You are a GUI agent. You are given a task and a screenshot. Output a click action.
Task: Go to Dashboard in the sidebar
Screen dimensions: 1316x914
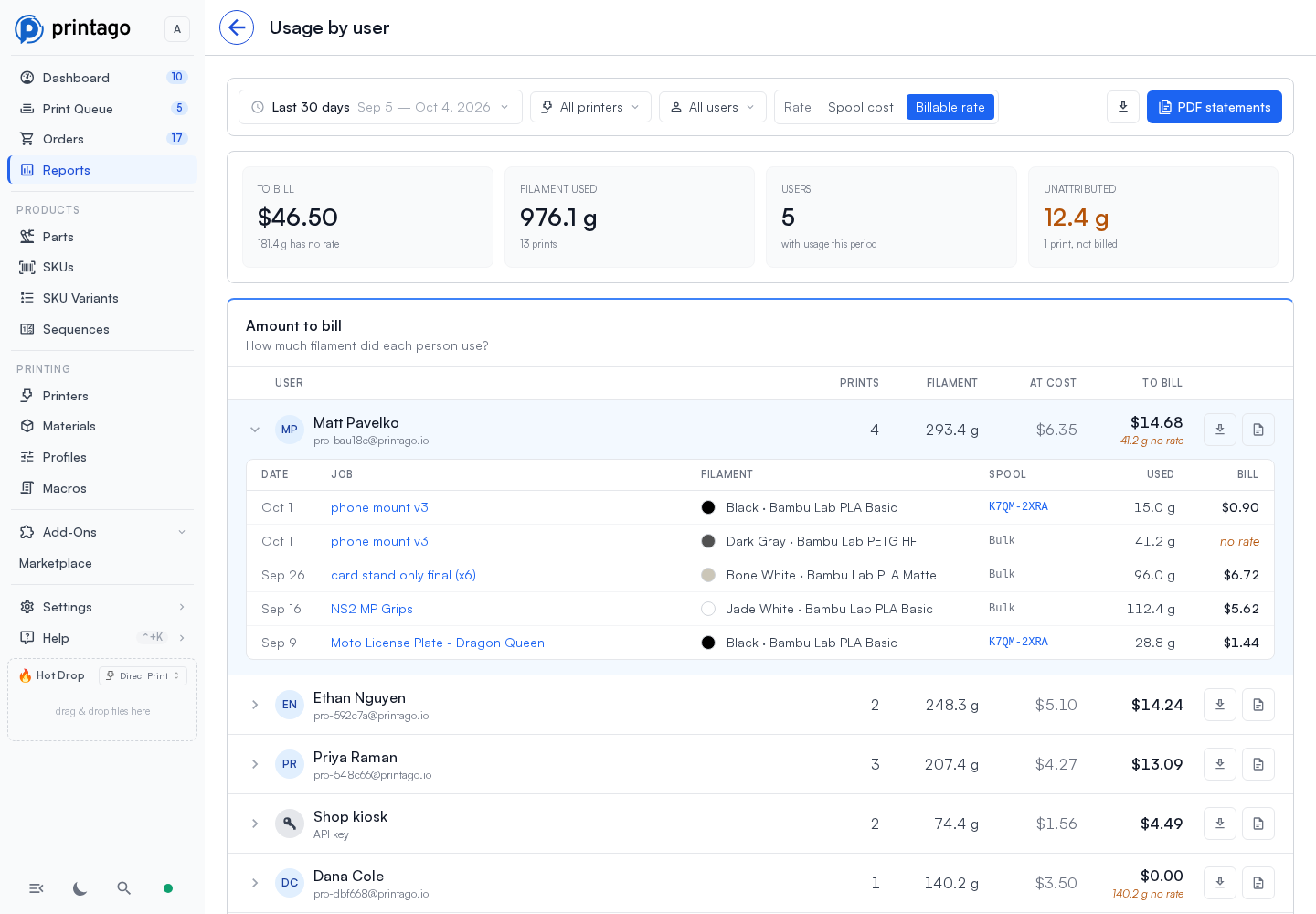point(102,78)
